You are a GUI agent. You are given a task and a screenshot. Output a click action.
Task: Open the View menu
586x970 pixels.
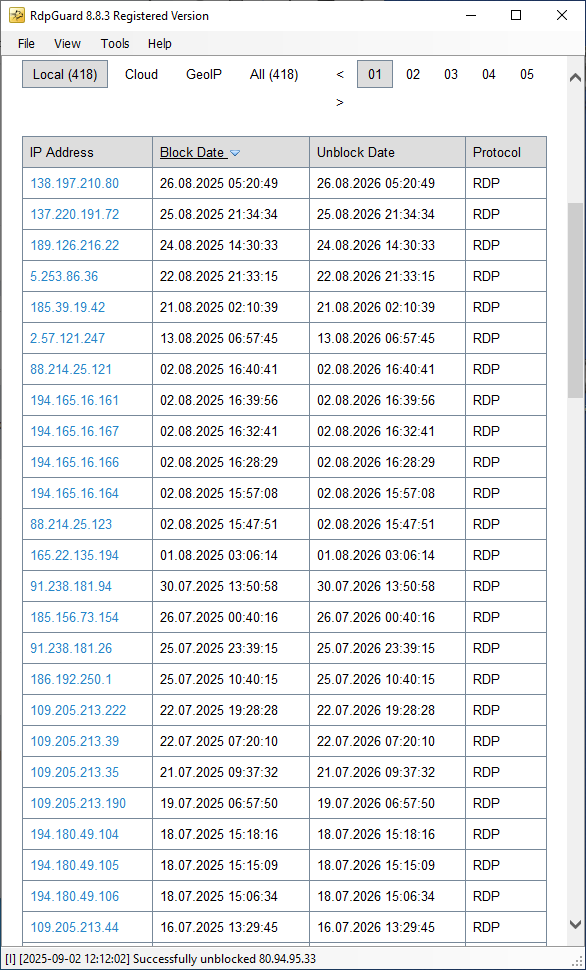pos(67,43)
